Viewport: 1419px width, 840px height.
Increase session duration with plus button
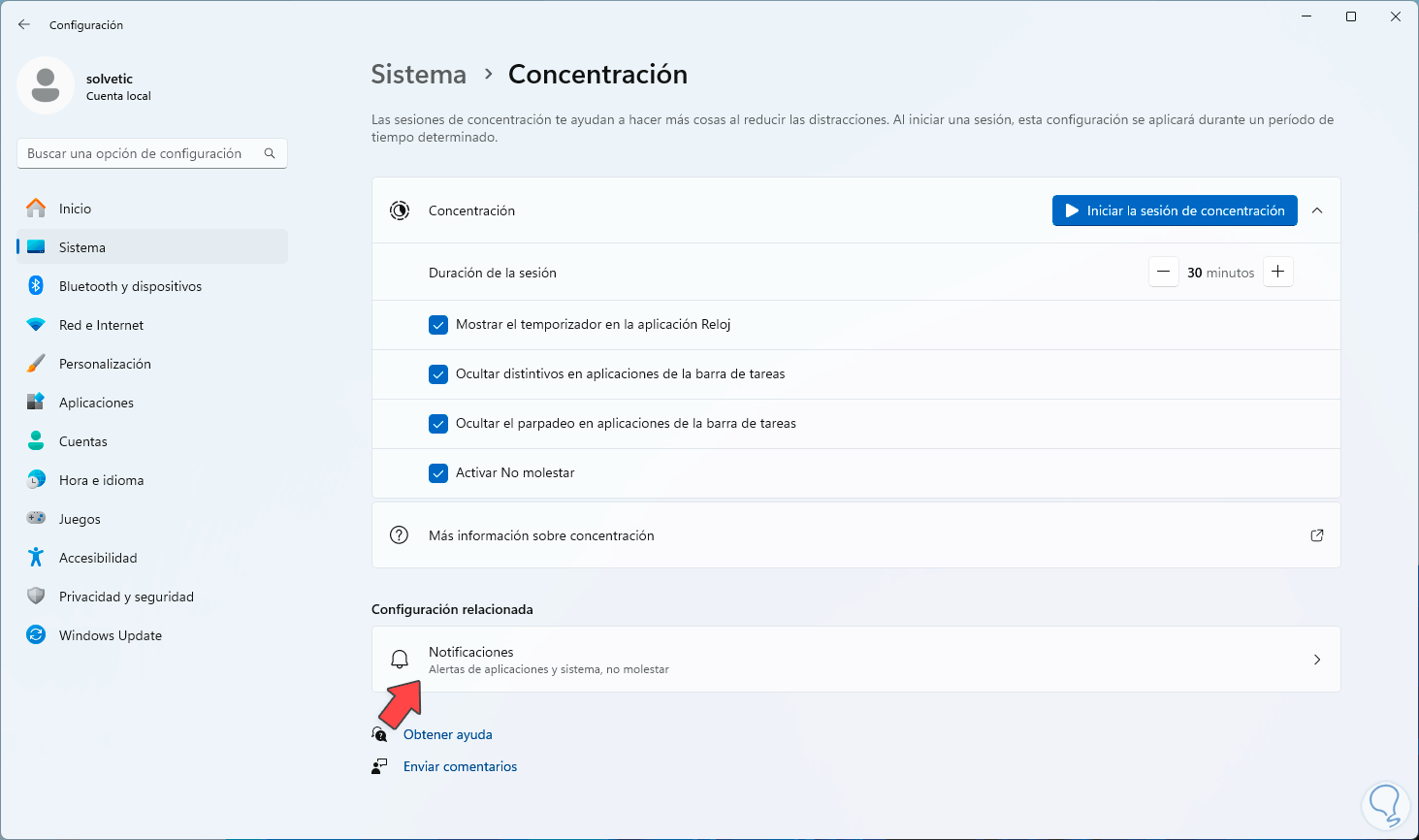1278,273
